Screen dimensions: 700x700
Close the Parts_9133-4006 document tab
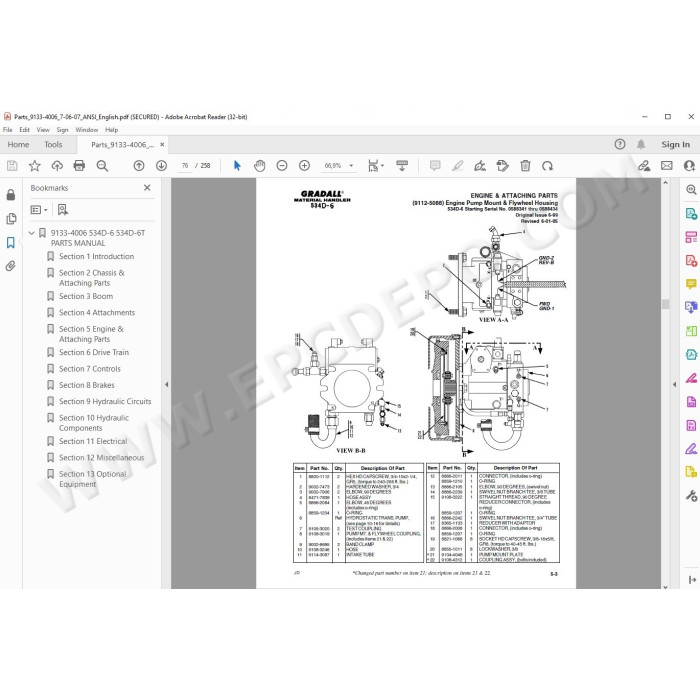click(x=162, y=145)
